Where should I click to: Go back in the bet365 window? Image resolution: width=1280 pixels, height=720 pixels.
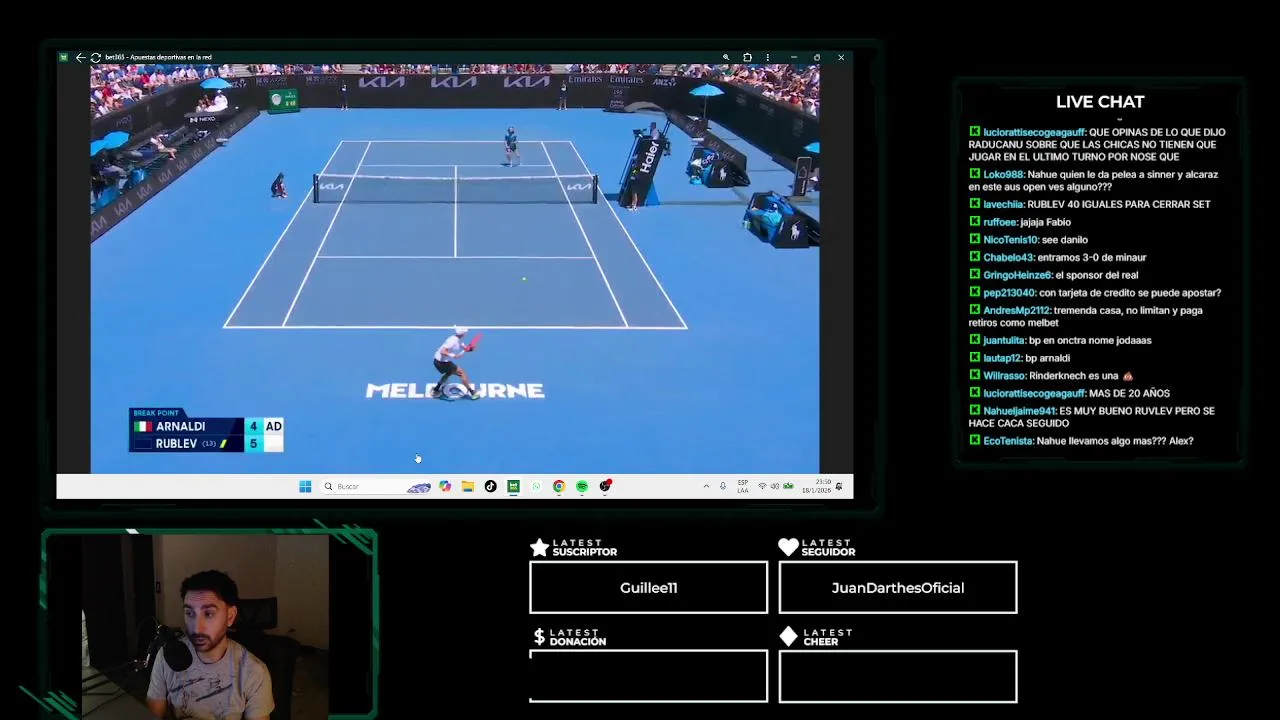(80, 57)
